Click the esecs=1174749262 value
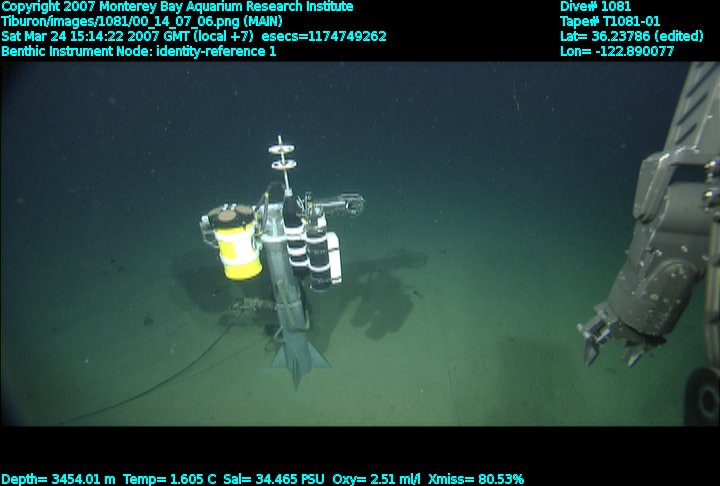 324,36
